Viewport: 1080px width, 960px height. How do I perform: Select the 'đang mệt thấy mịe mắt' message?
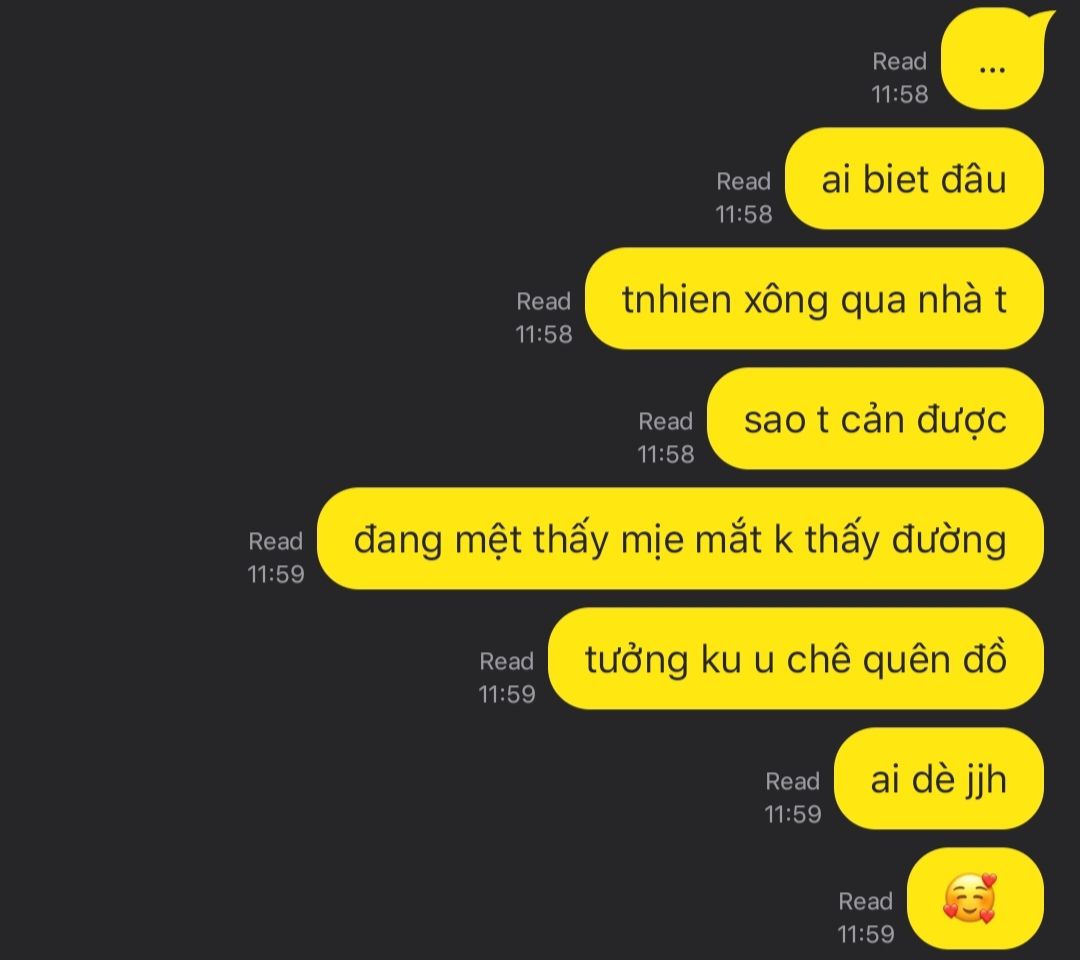[680, 539]
